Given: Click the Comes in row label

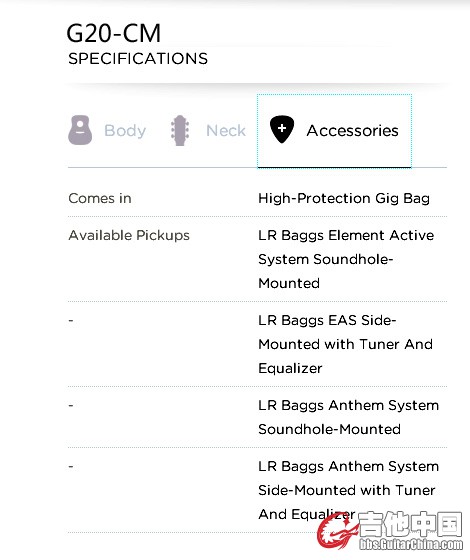Looking at the screenshot, I should pos(100,198).
